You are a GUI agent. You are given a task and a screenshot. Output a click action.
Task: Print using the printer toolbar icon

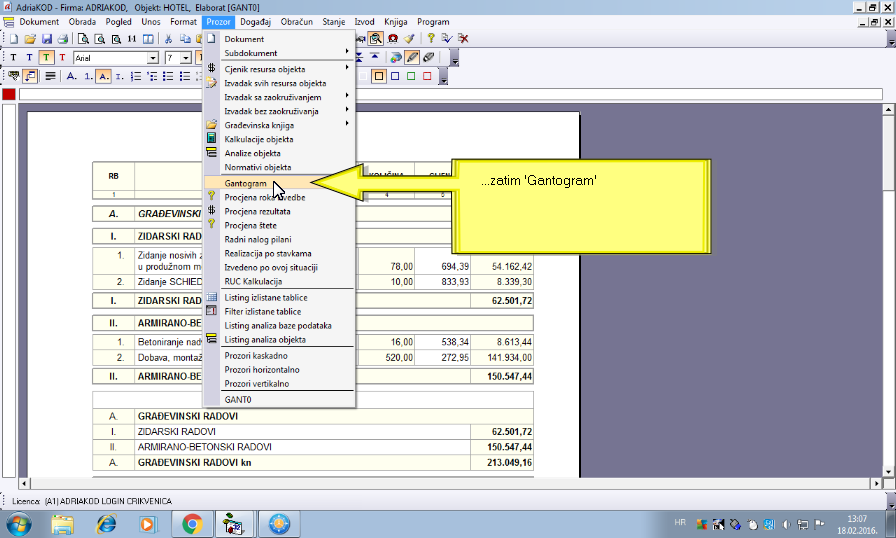point(62,39)
